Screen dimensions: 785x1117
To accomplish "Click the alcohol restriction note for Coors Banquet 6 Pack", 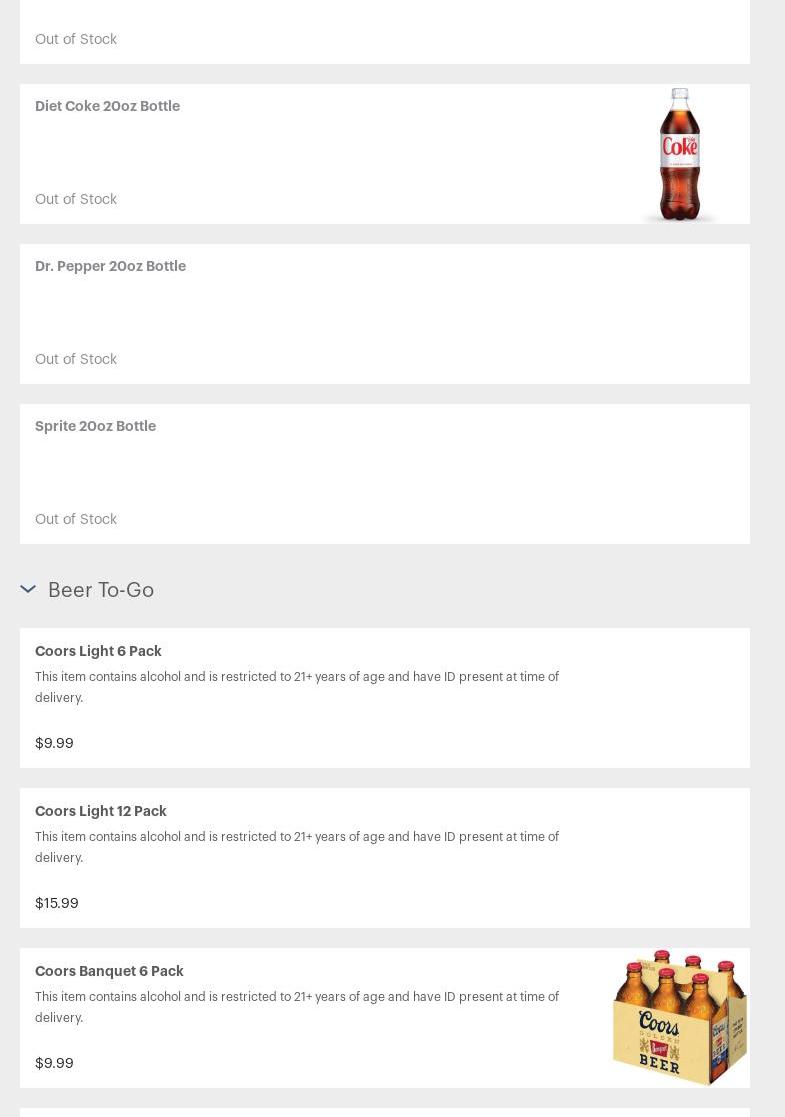I will 296,1007.
